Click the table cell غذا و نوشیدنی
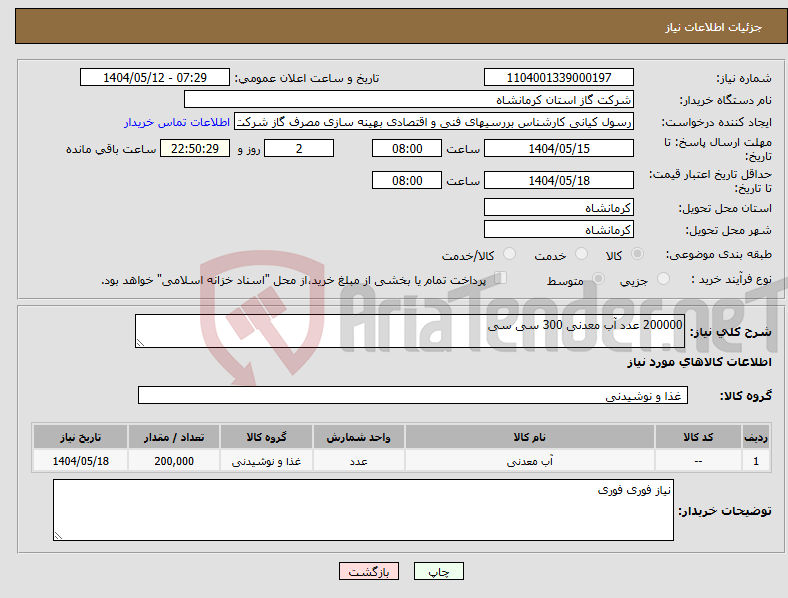788x598 pixels. tap(266, 461)
